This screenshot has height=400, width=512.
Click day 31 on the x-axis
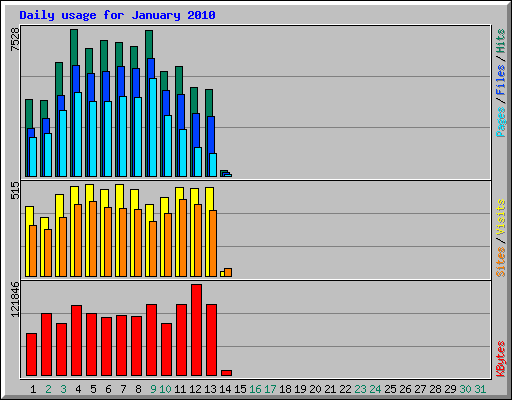coord(480,389)
